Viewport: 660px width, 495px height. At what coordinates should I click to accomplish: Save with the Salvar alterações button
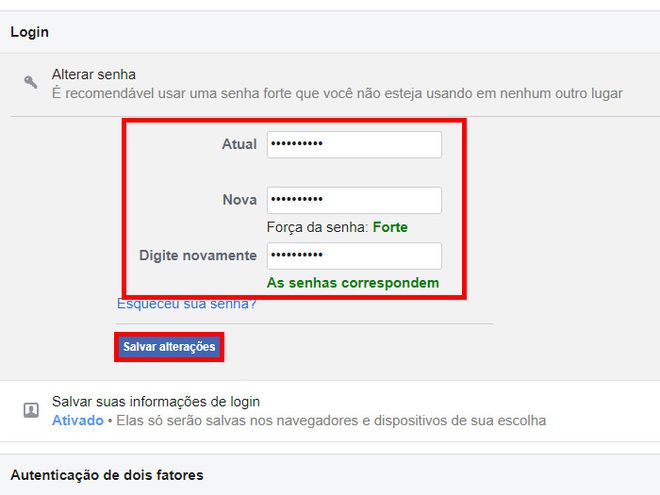[169, 347]
